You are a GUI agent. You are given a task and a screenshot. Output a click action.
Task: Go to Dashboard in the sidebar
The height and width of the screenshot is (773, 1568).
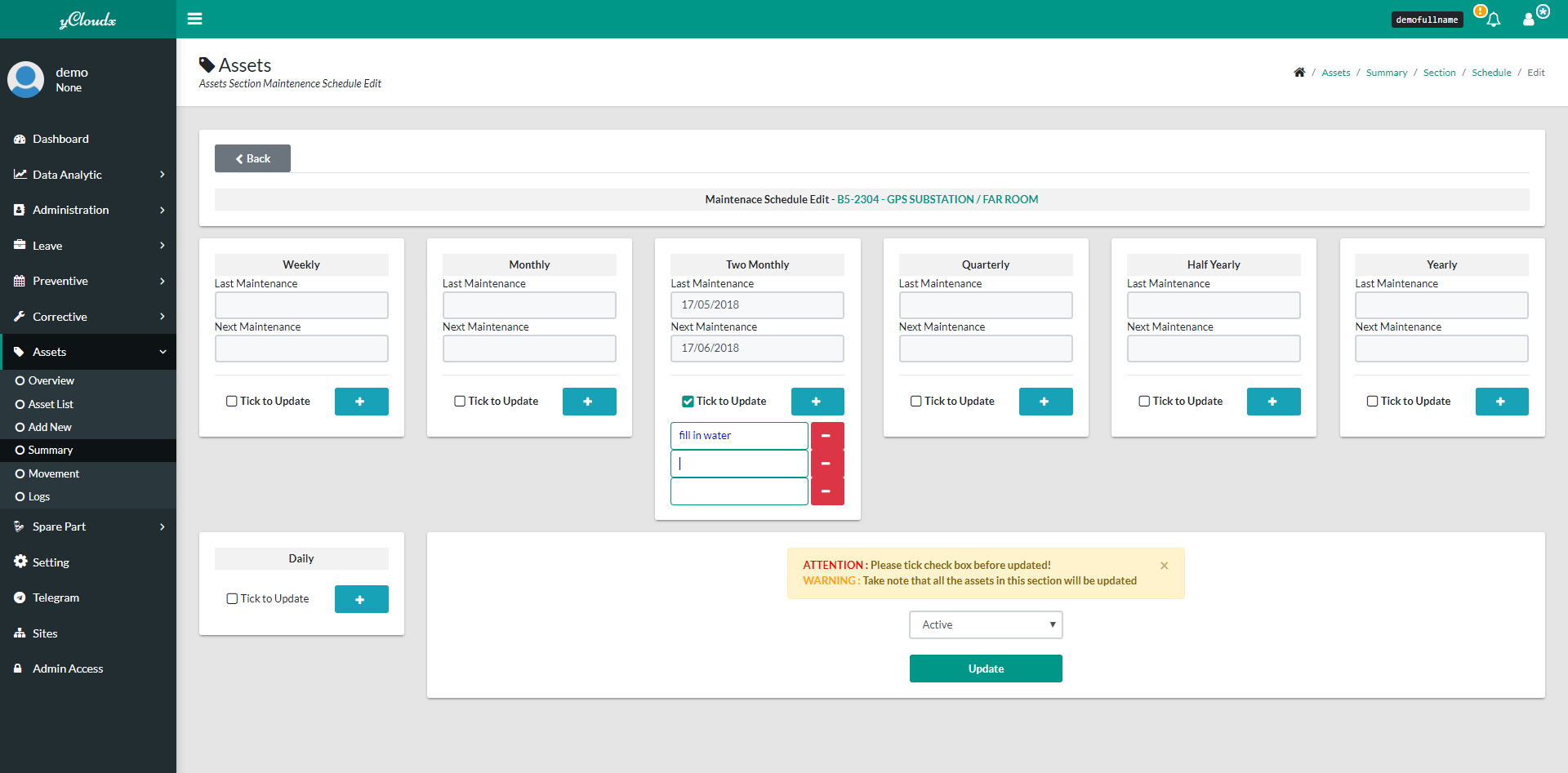[x=60, y=140]
